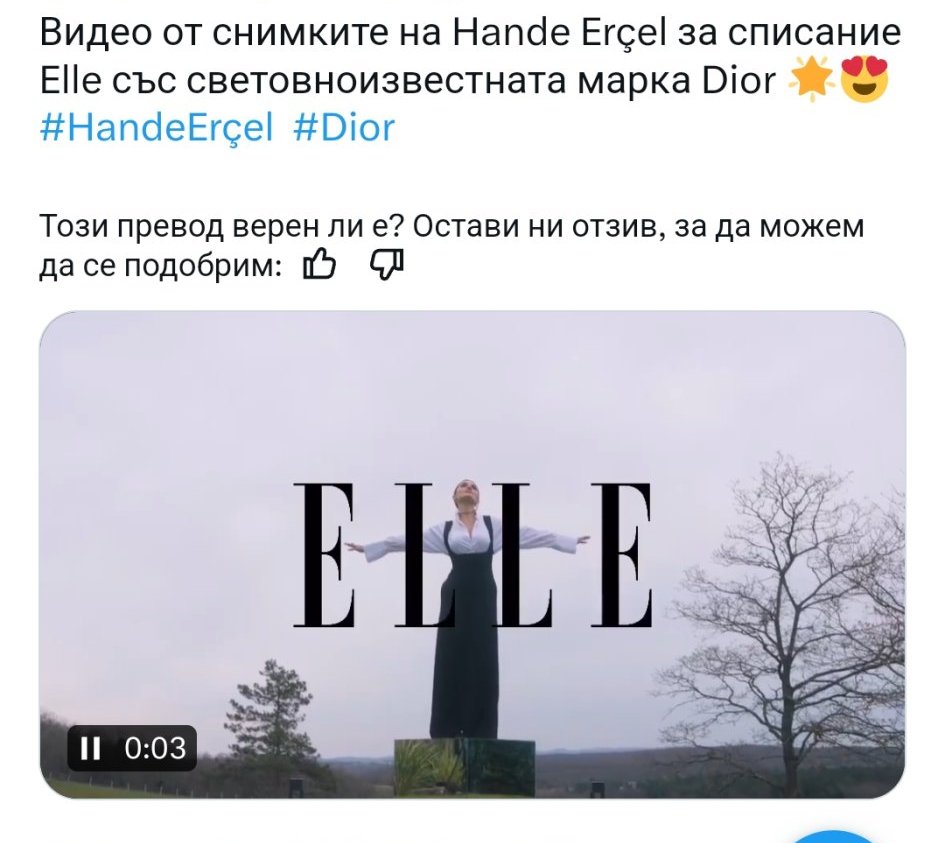Image resolution: width=945 pixels, height=843 pixels.
Task: Click the name 'Hande Erçel' in tweet text
Action: click(x=559, y=33)
